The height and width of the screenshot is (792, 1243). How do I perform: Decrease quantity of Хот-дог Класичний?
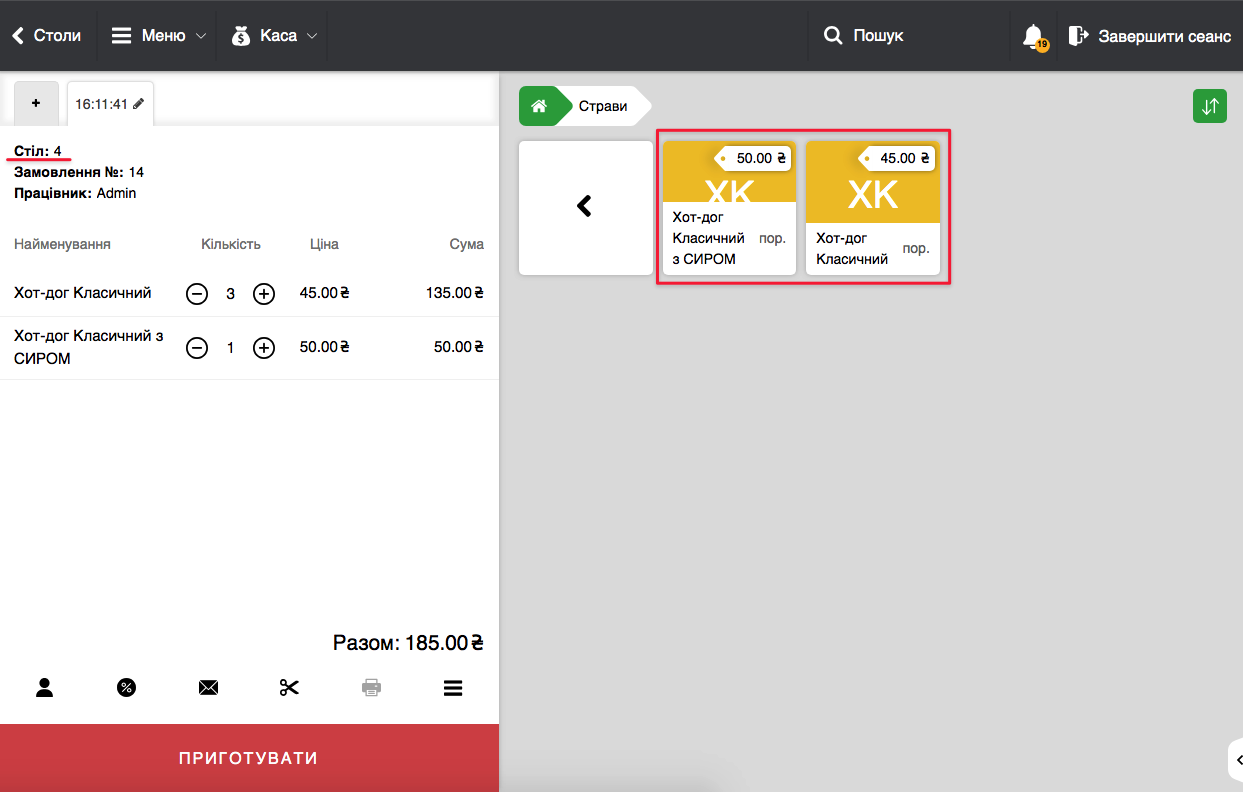tap(197, 294)
